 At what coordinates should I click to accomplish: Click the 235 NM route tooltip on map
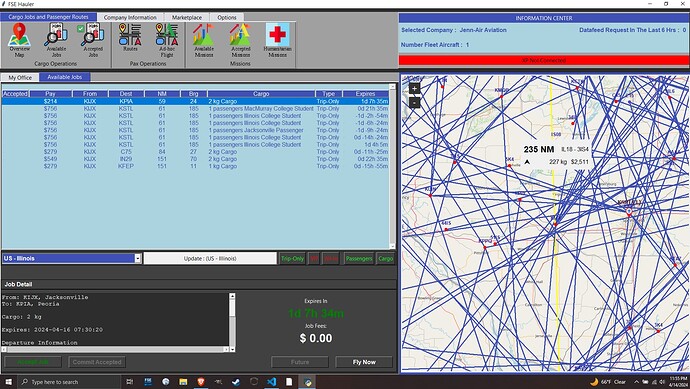tap(556, 155)
